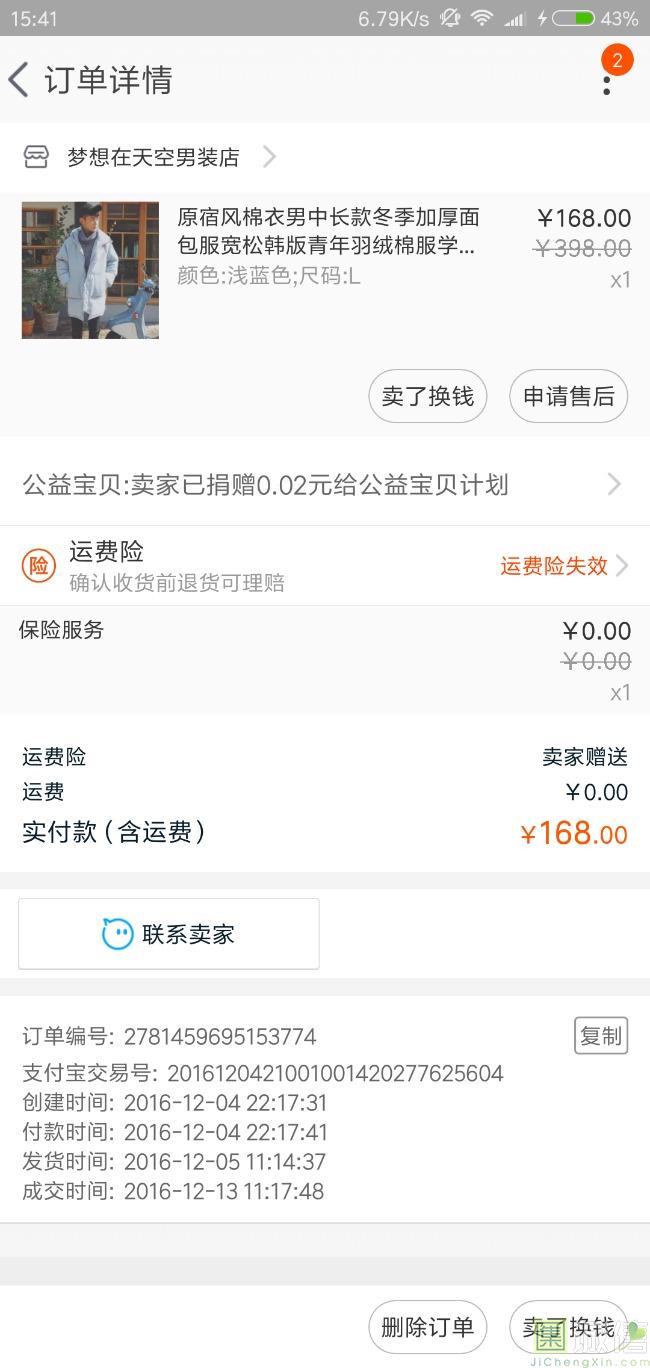Tap the blue chat face icon
Screen dimensions: 650x1368
[117, 934]
